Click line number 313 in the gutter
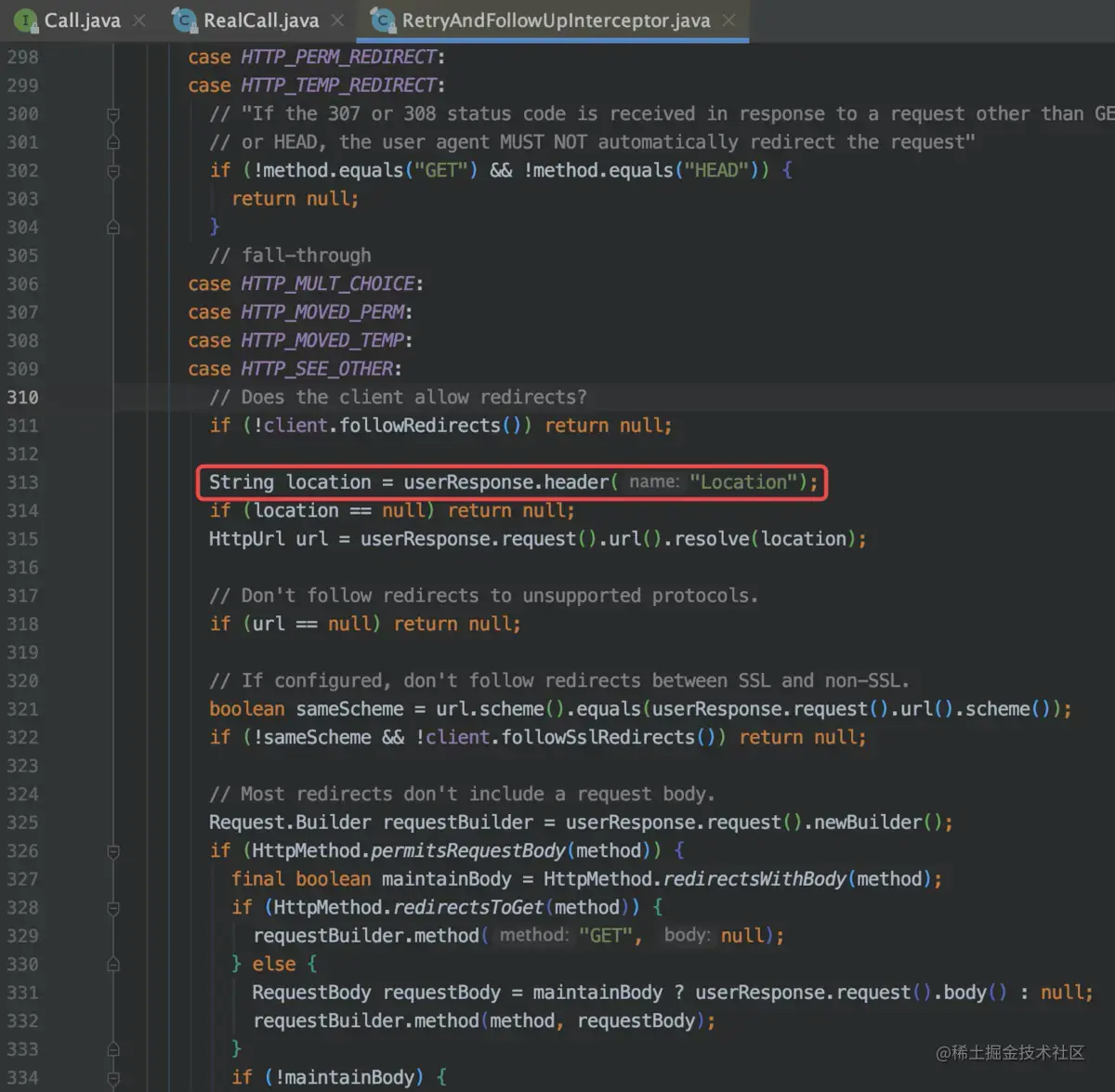The image size is (1115, 1092). [23, 482]
